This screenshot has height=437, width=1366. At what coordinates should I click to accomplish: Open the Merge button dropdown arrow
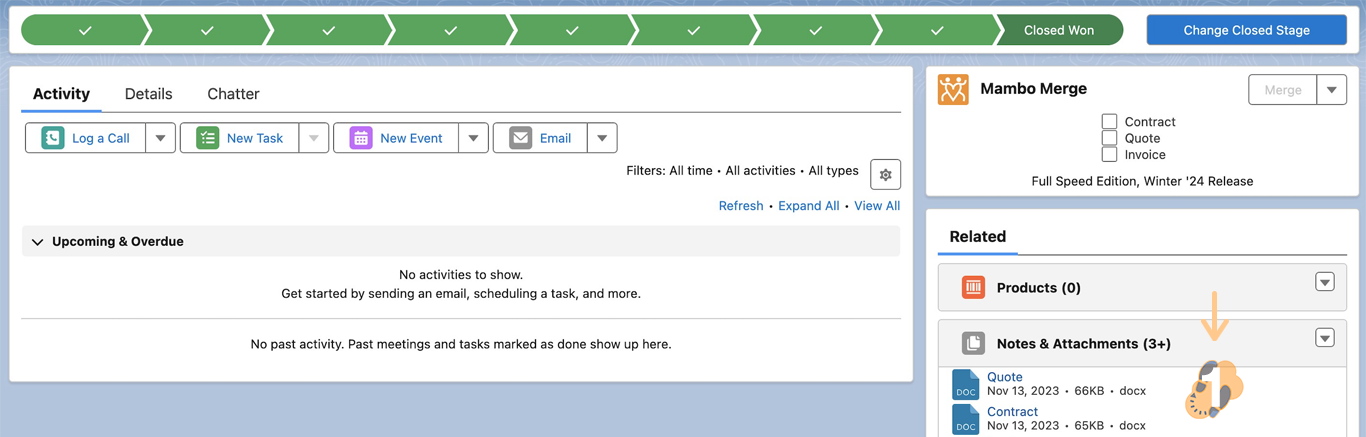point(1331,90)
